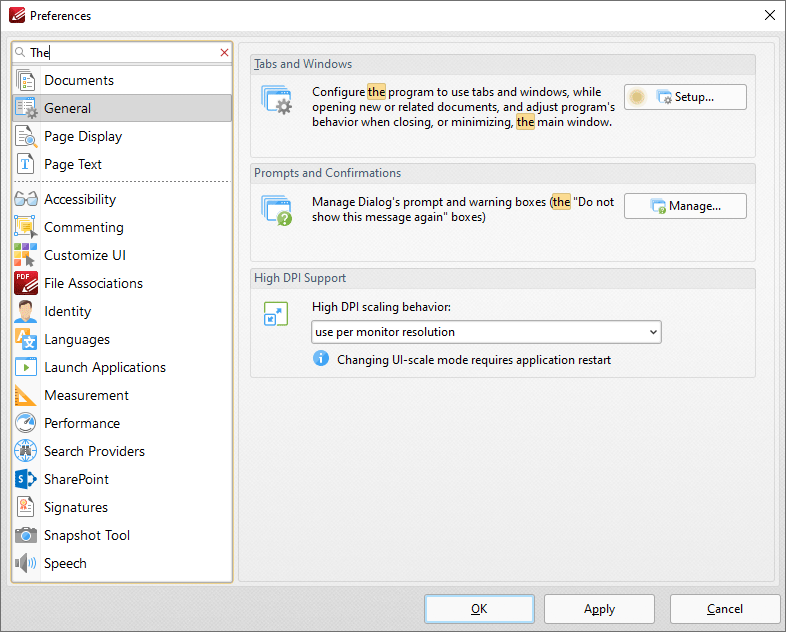Open the Measurement category label
Image resolution: width=786 pixels, height=632 pixels.
point(86,395)
